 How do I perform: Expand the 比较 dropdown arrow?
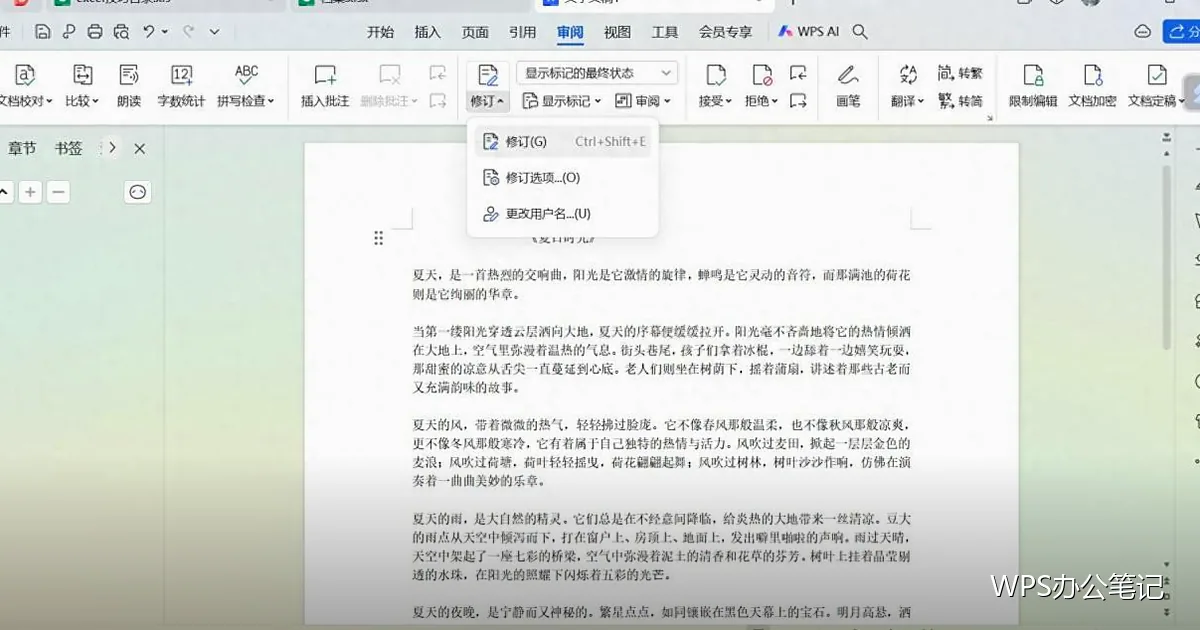pyautogui.click(x=96, y=102)
